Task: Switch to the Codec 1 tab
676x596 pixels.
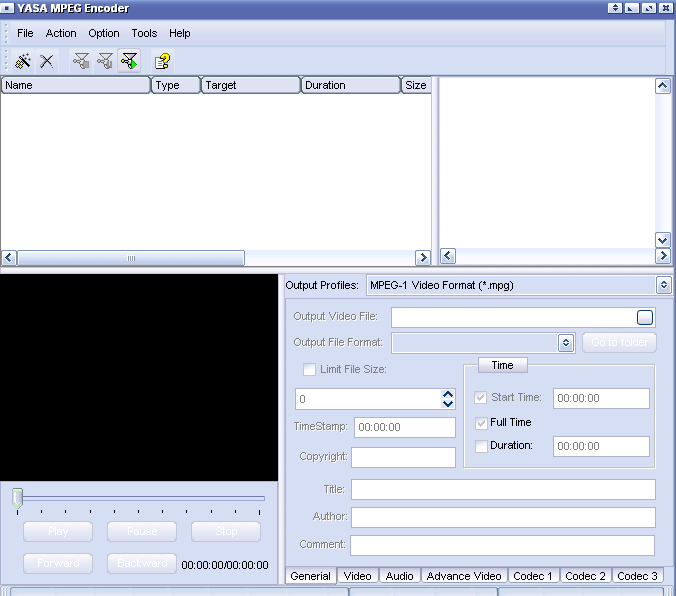Action: click(x=532, y=576)
